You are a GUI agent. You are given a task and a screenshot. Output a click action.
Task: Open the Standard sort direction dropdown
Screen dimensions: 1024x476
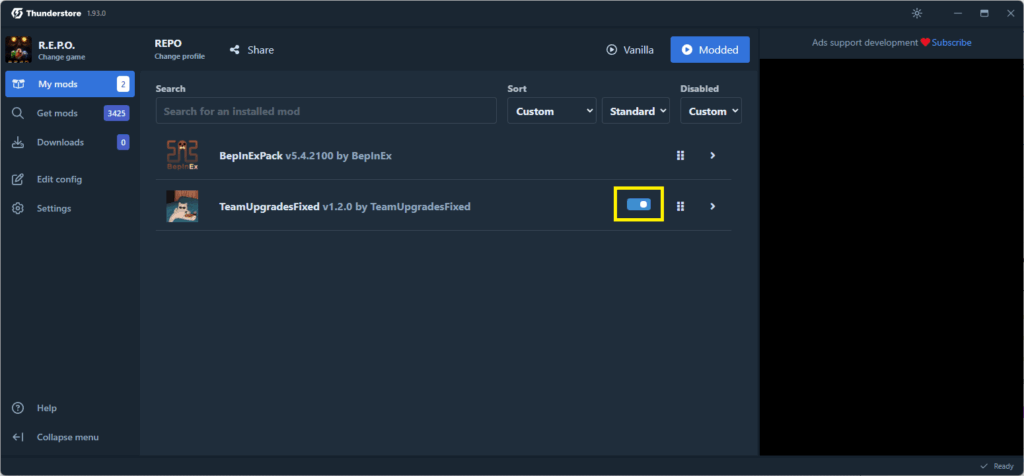click(x=636, y=111)
